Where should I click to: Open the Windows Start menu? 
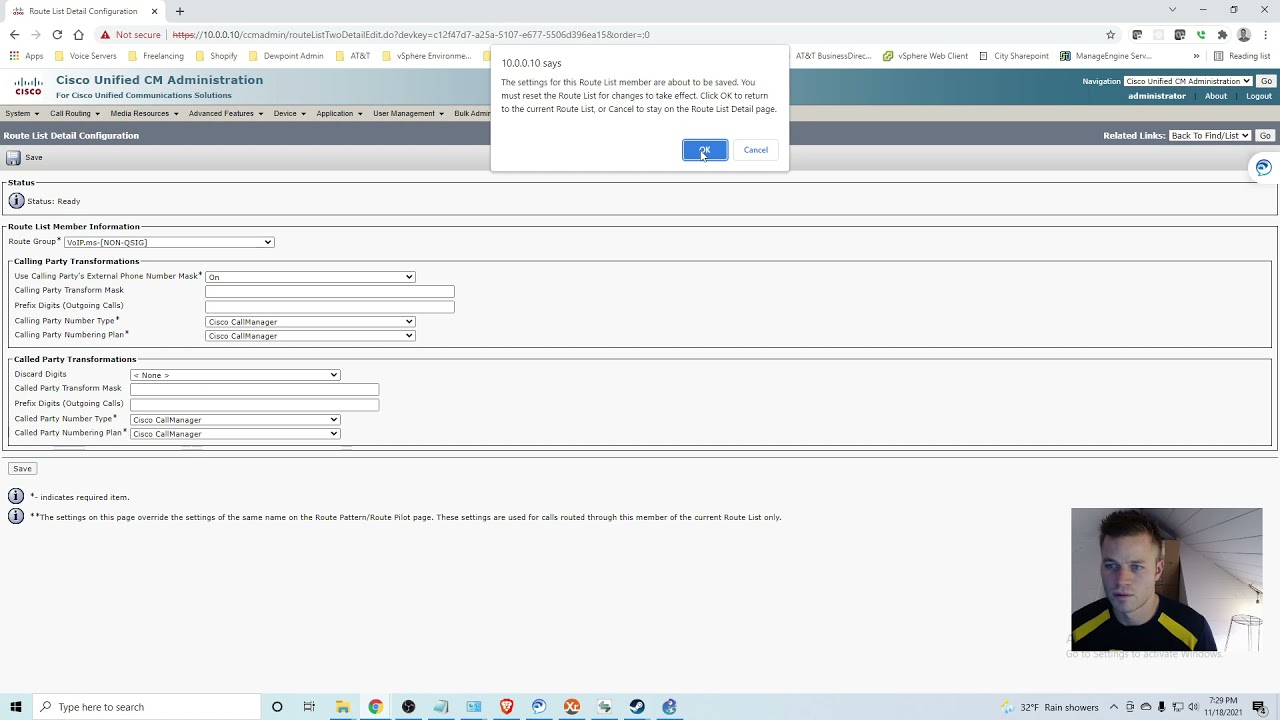click(x=16, y=707)
